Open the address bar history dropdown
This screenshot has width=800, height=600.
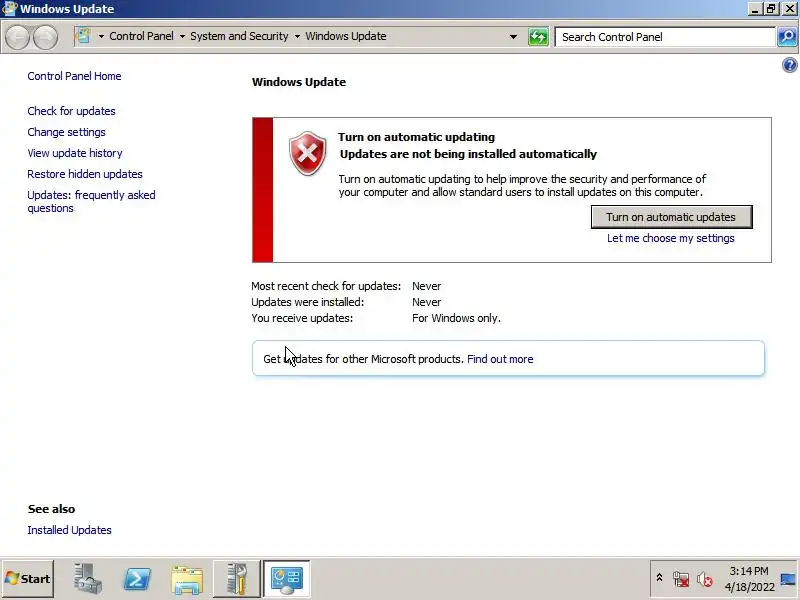click(x=513, y=37)
